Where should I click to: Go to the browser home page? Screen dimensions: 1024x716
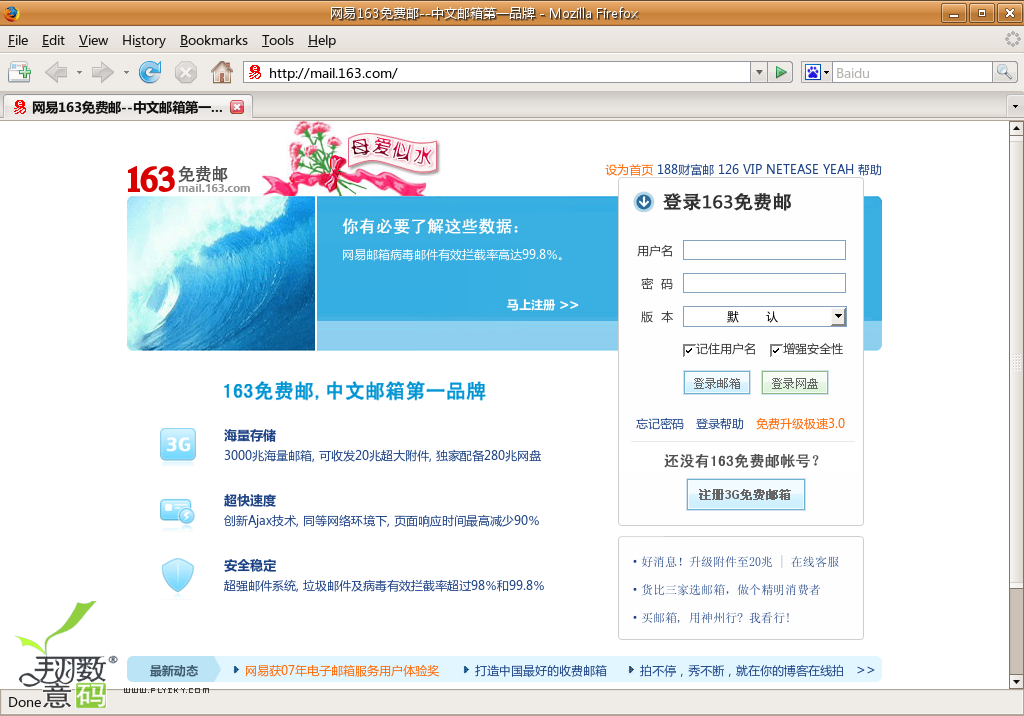click(222, 72)
